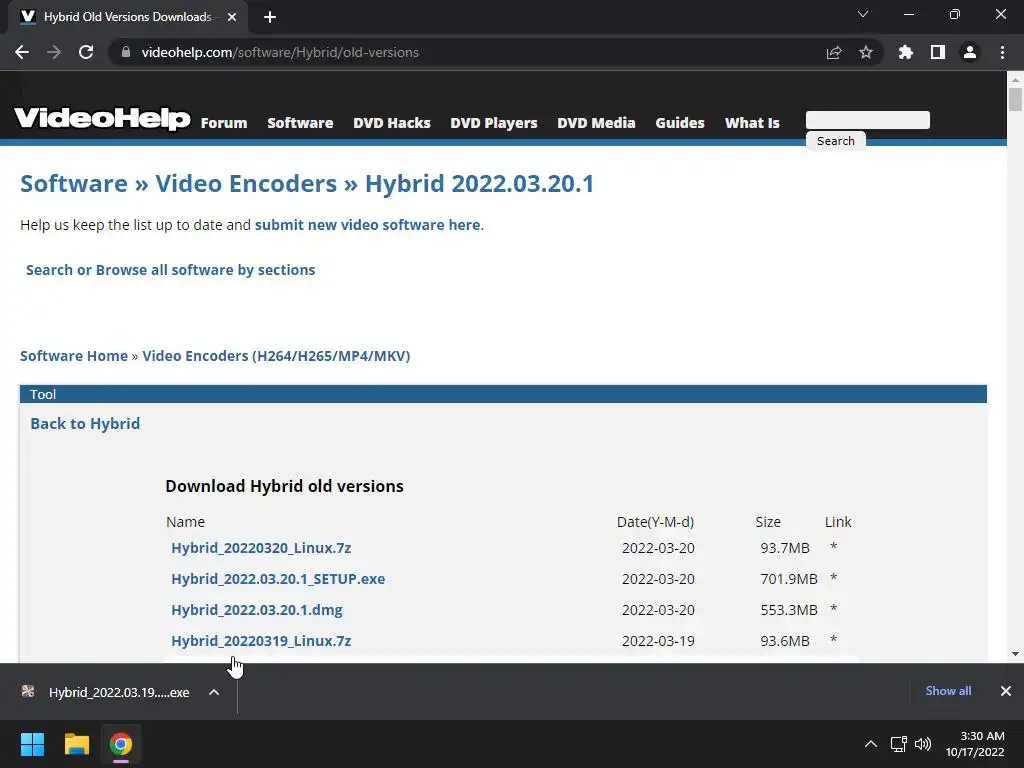Open Video Encoders (H264/H265/MP4/MKV) breadcrumb

[276, 356]
